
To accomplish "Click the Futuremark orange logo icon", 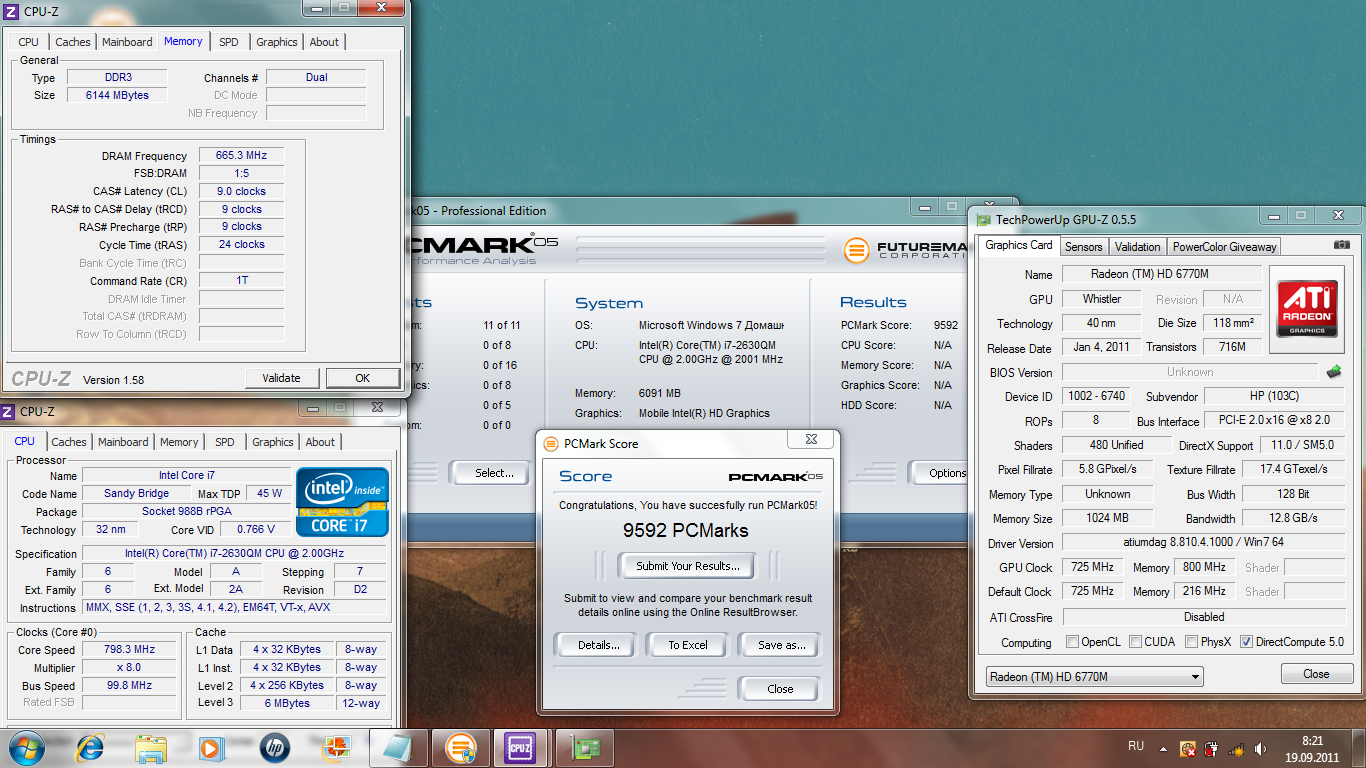I will 856,249.
